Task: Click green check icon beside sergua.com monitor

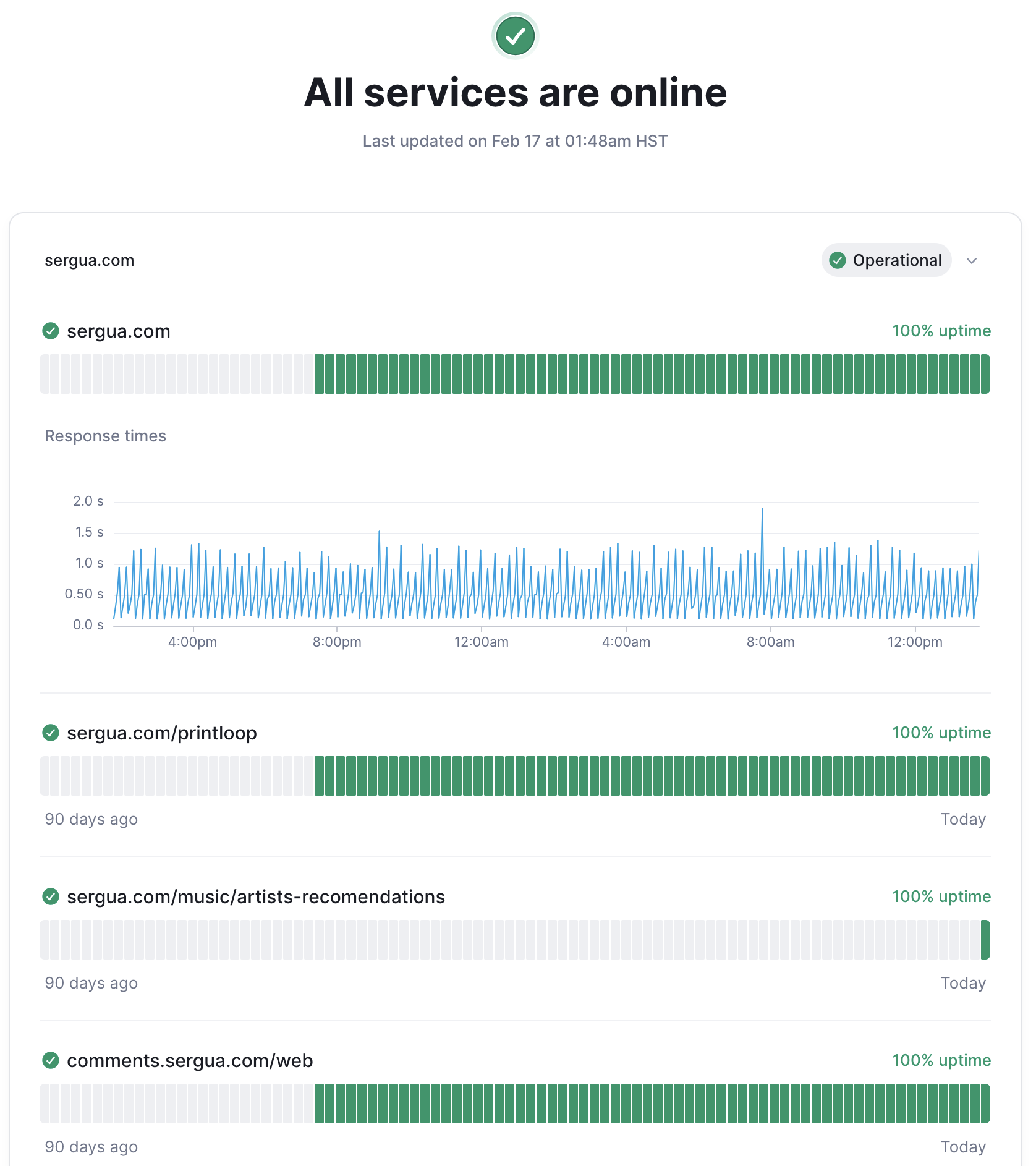Action: [x=51, y=331]
